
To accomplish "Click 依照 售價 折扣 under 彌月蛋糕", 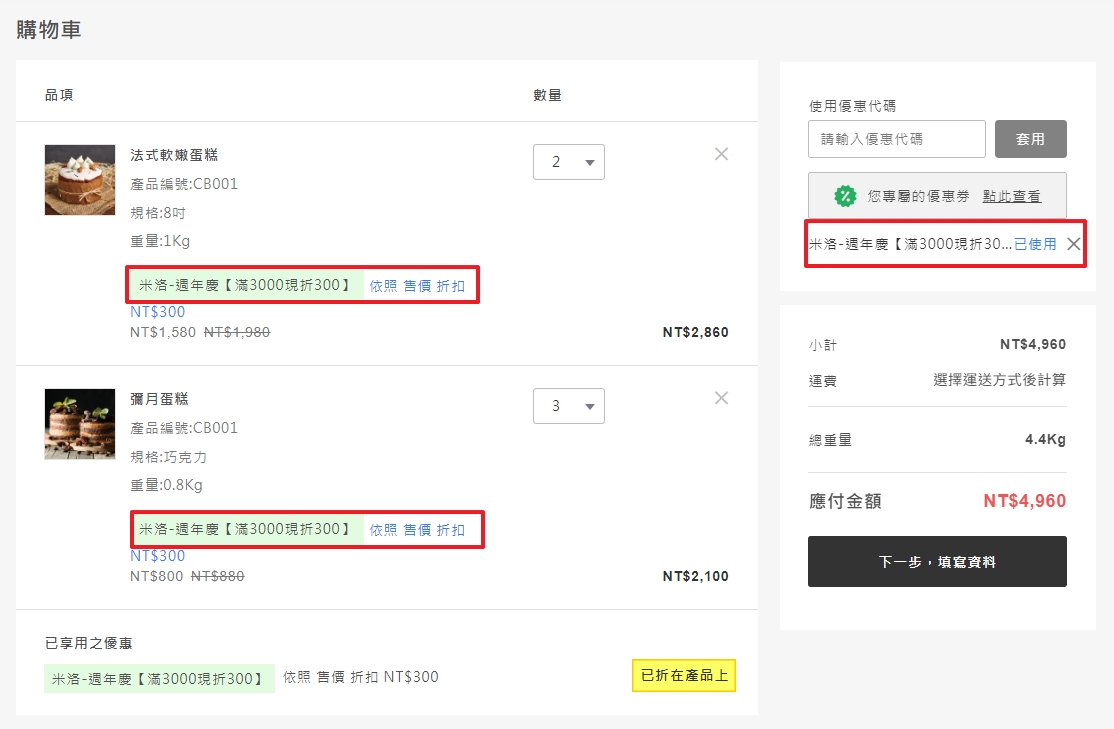I will [417, 530].
